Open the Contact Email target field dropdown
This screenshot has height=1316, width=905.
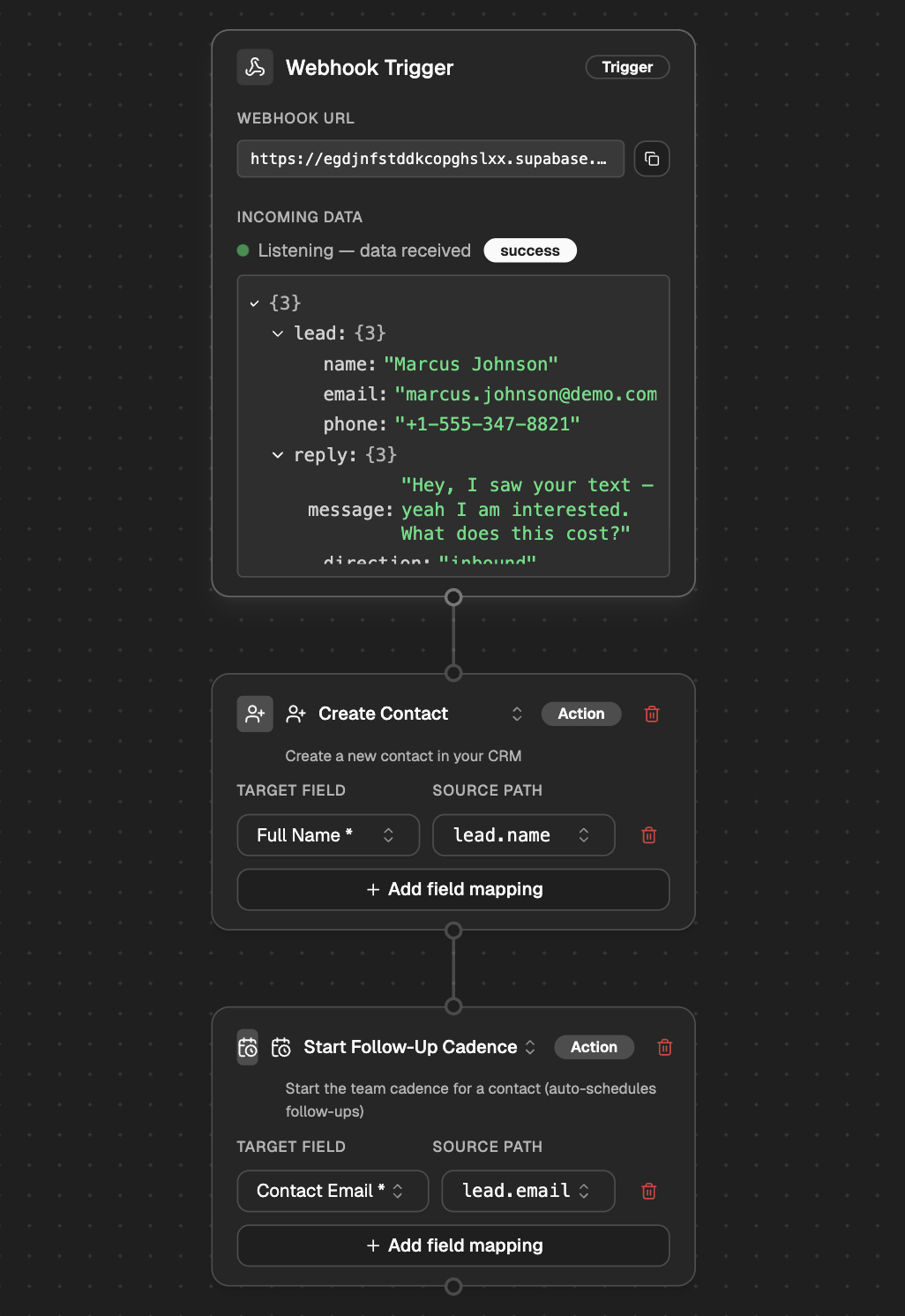pyautogui.click(x=333, y=1191)
